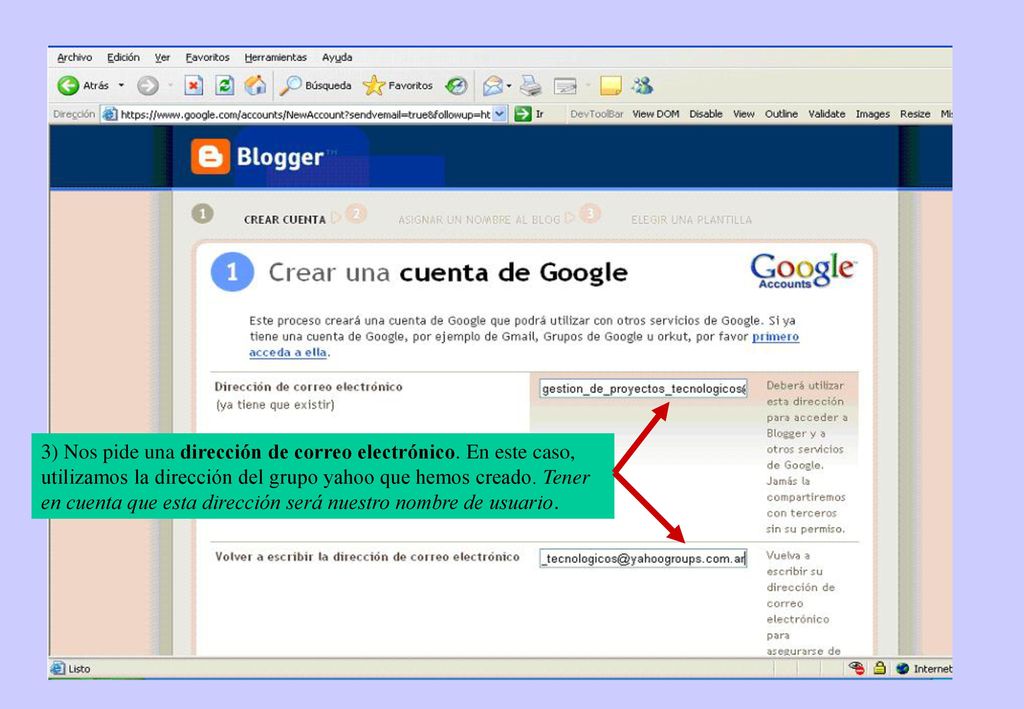Click Images in the DevToolBar
1024x709 pixels.
point(872,114)
